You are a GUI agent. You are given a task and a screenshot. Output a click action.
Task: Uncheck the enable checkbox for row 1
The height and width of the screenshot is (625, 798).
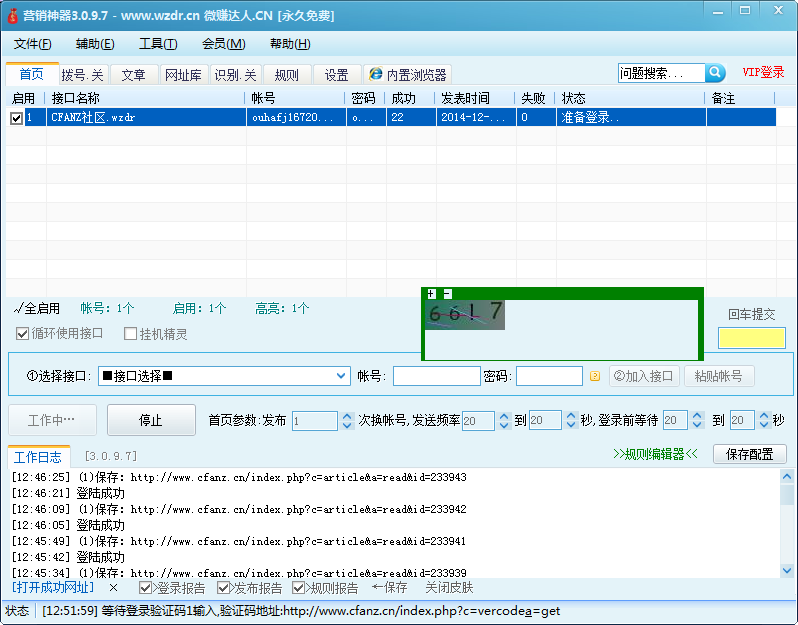[x=16, y=118]
